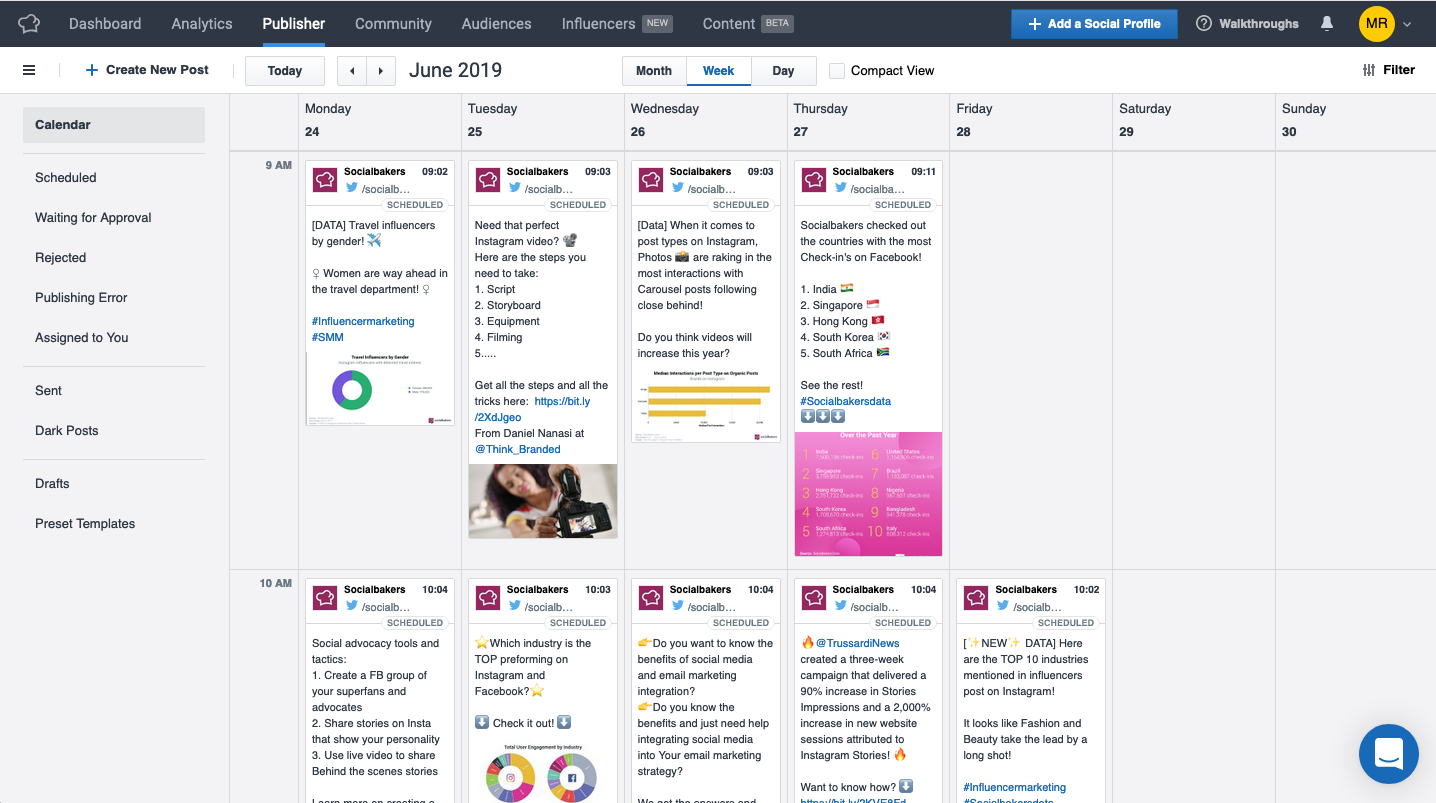Open the hamburger menu icon

[x=29, y=70]
